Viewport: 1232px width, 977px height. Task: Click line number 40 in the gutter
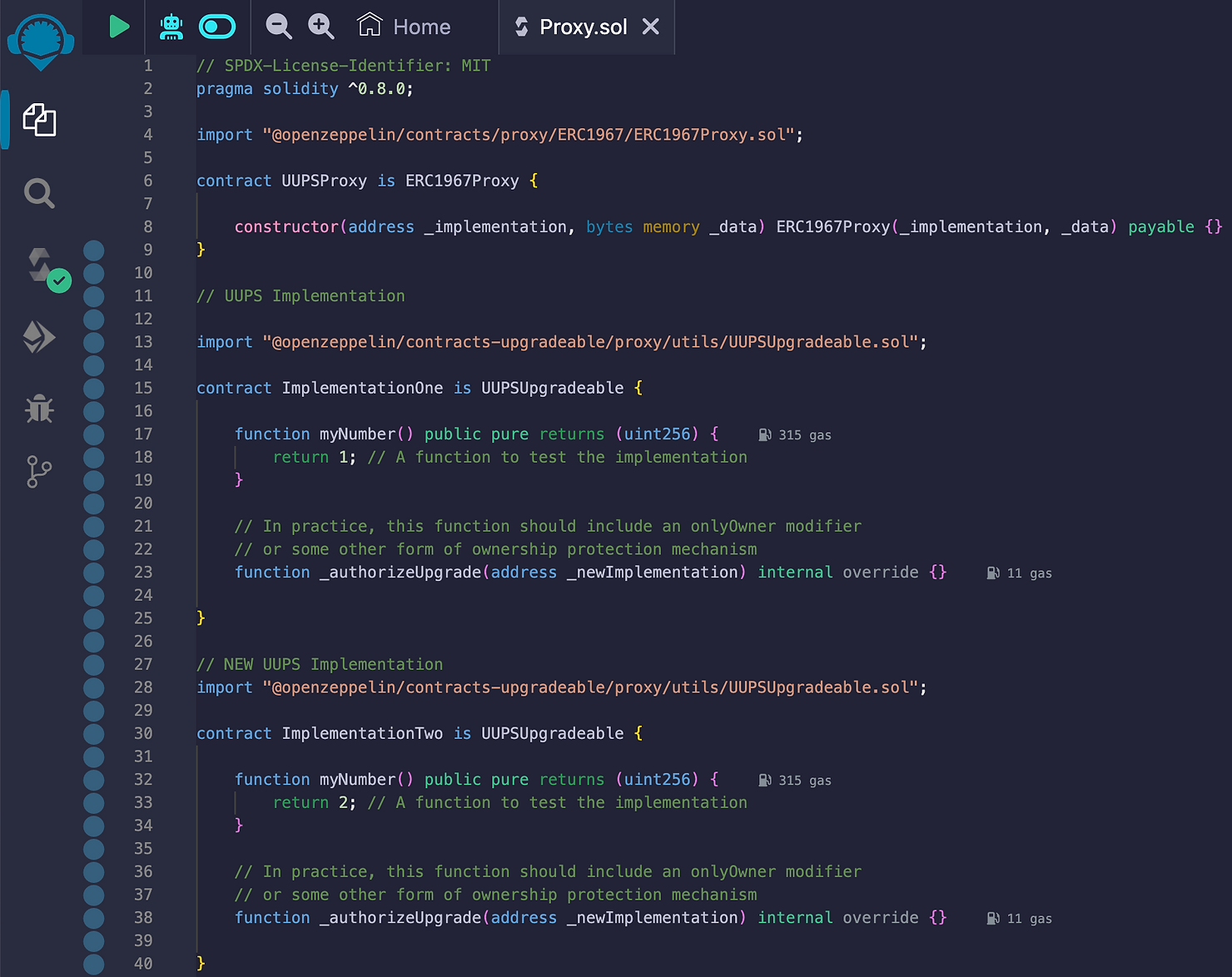pyautogui.click(x=143, y=963)
